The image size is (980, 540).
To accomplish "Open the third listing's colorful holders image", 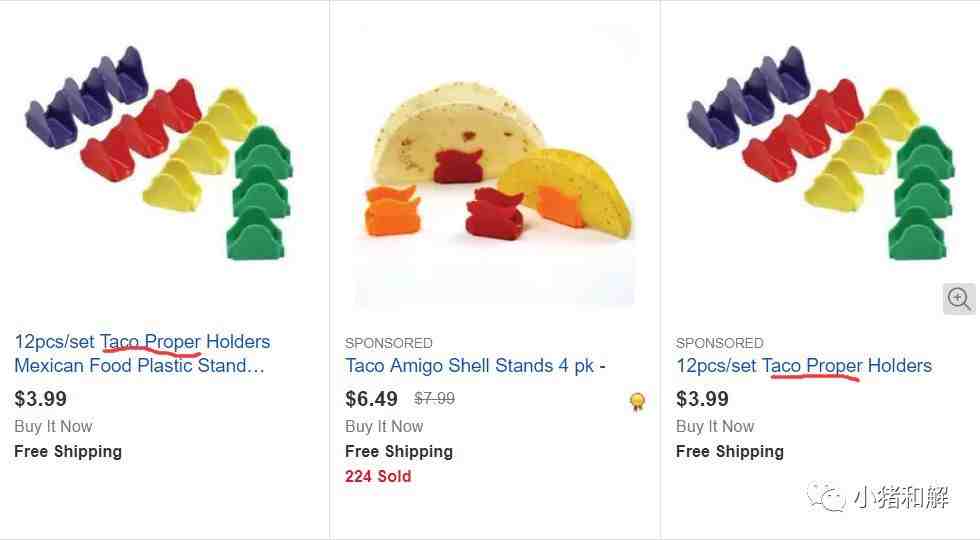I will pos(821,153).
